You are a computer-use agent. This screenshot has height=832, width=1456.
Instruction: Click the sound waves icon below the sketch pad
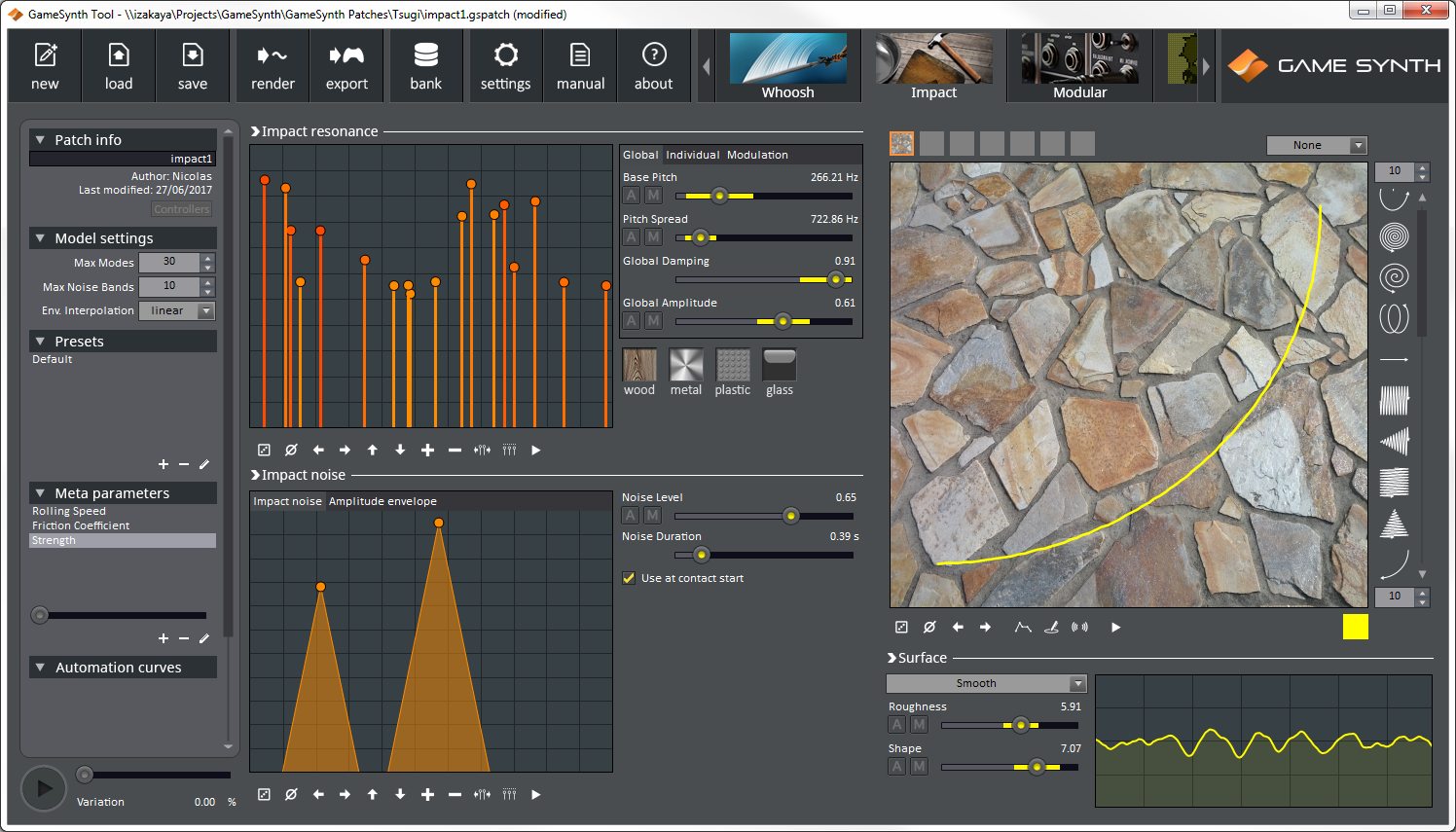click(x=1079, y=627)
